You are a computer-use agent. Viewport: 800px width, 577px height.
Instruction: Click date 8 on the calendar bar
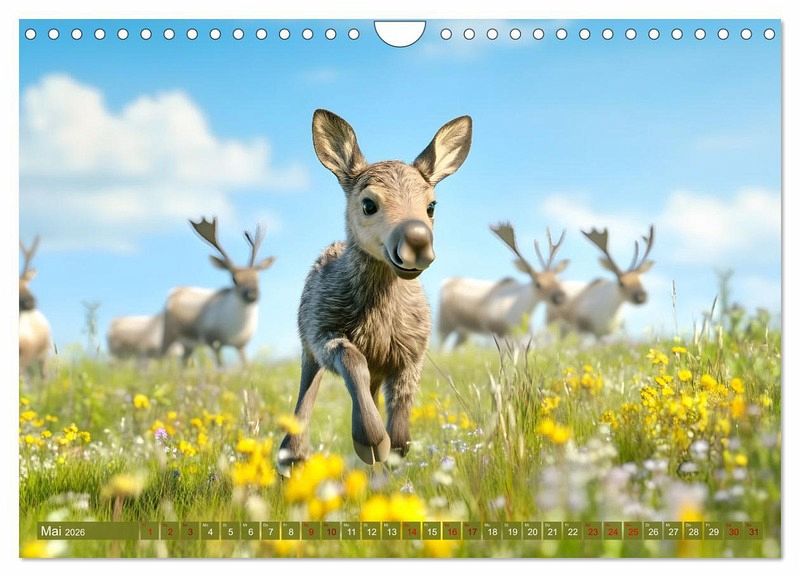pos(290,531)
